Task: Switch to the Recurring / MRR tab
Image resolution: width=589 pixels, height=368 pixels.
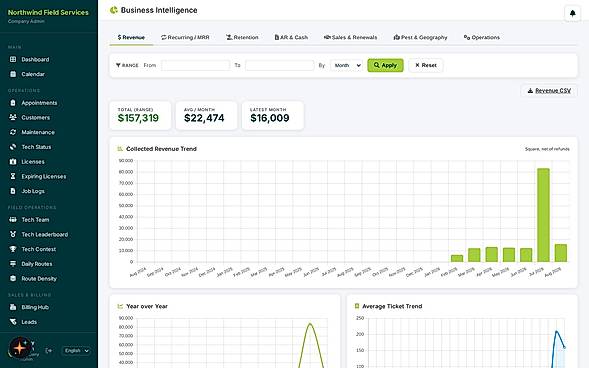Action: click(x=185, y=37)
